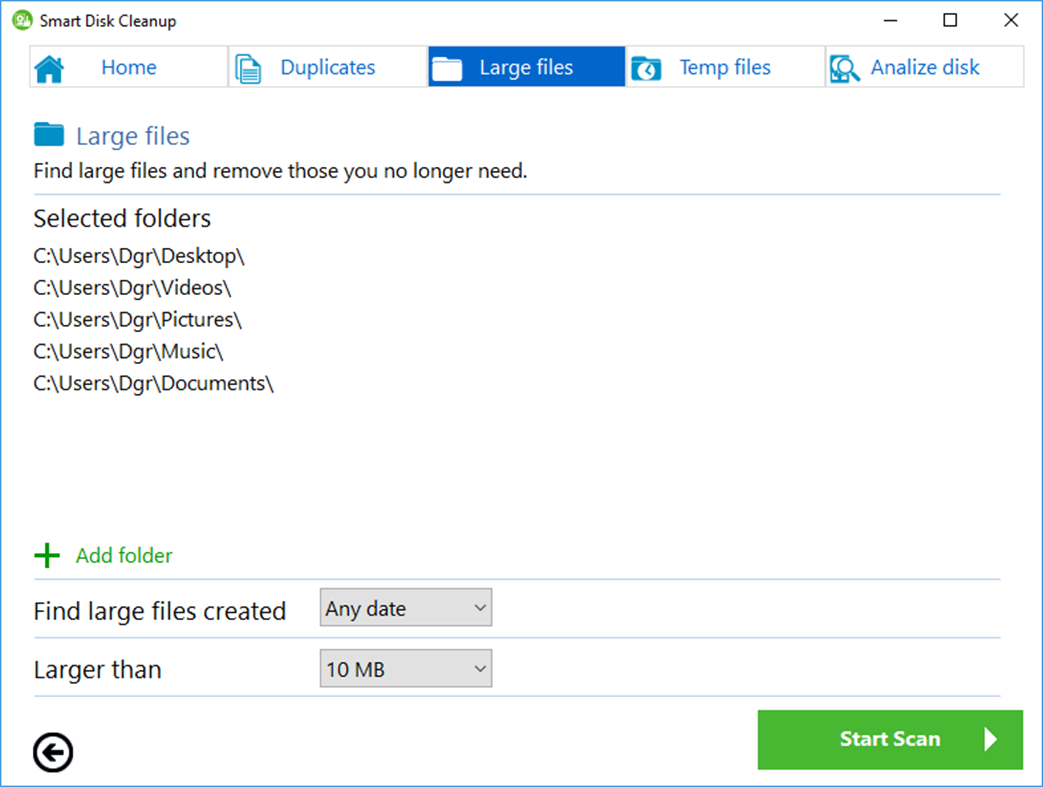The width and height of the screenshot is (1043, 787).
Task: Open the Larger than size dropdown
Action: [x=405, y=668]
